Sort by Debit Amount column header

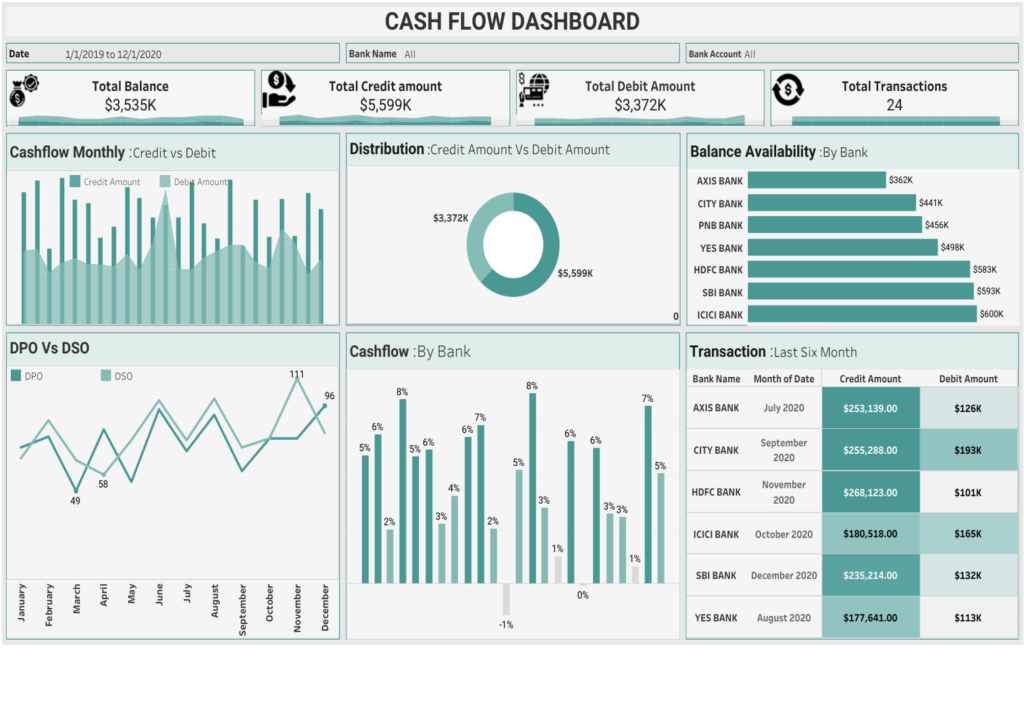tap(968, 379)
